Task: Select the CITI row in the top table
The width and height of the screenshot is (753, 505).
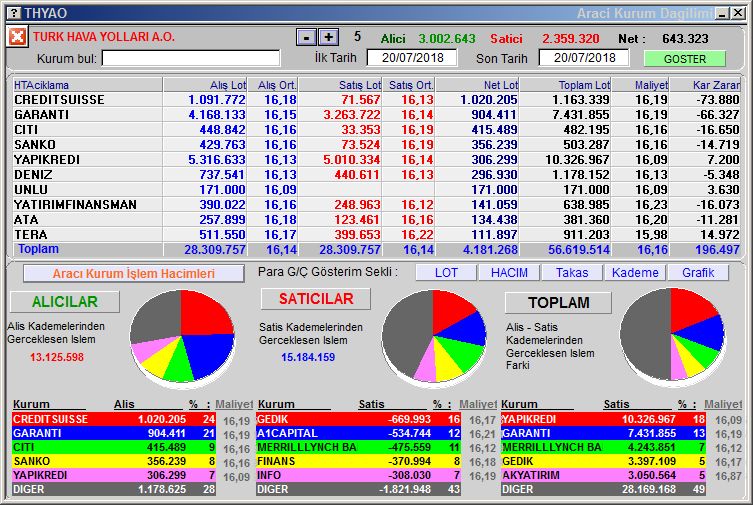Action: click(x=376, y=130)
